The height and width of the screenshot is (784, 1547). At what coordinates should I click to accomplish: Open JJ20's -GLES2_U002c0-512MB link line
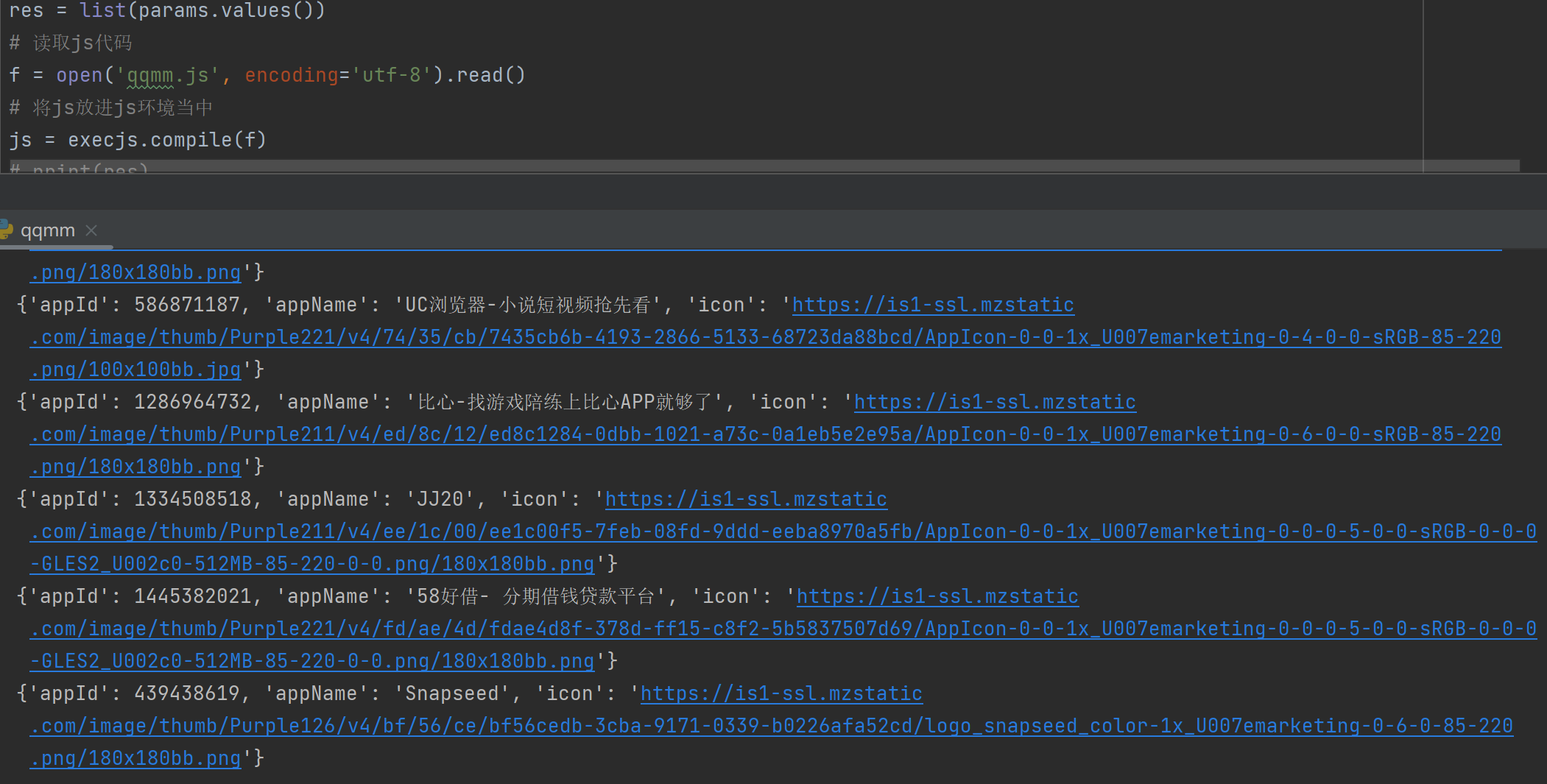tap(312, 564)
